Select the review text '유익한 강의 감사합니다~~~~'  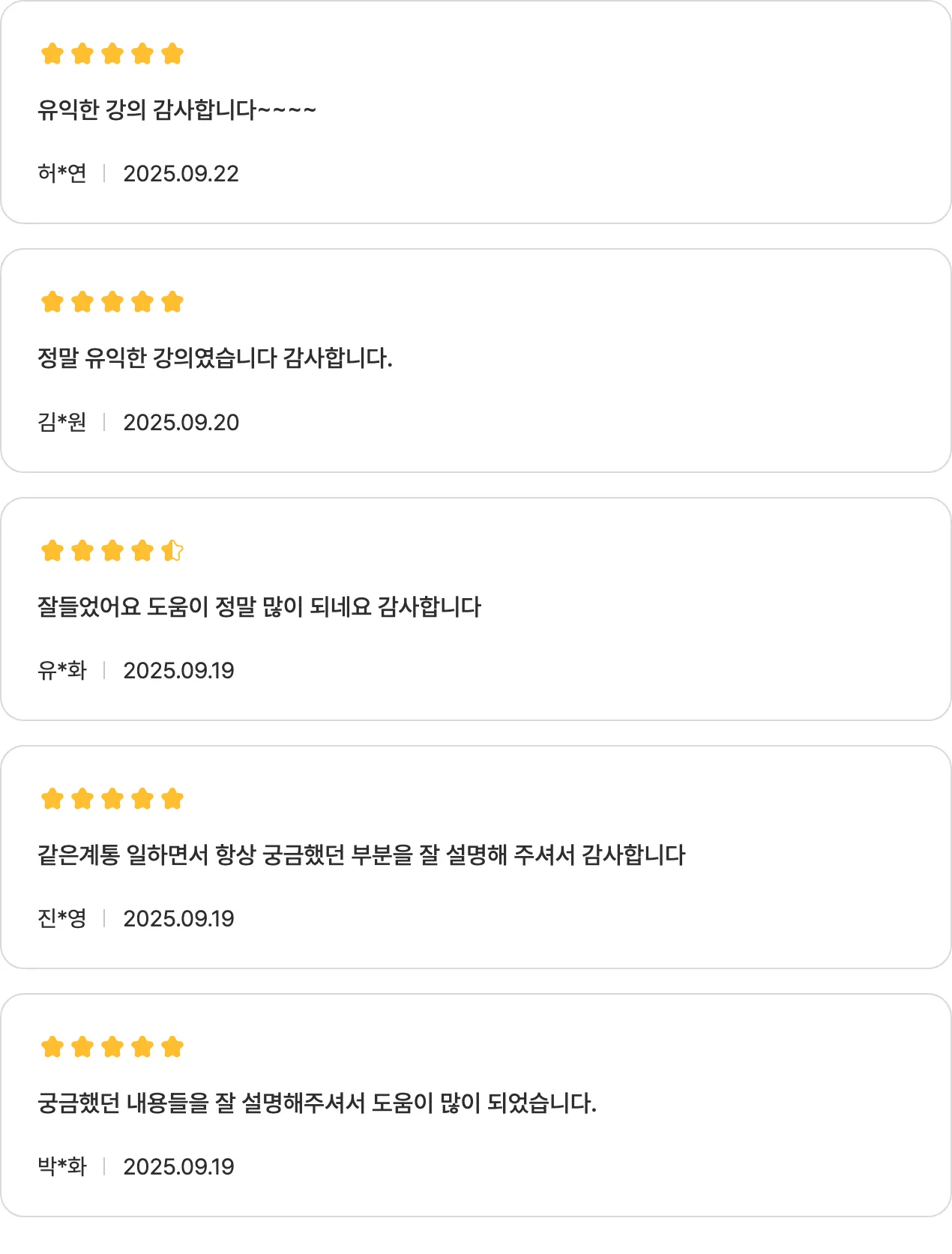(x=177, y=110)
